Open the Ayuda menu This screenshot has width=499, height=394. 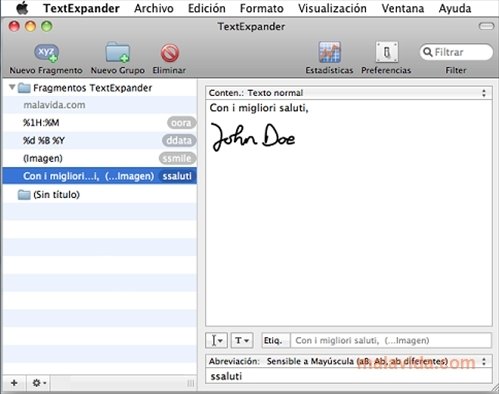455,8
